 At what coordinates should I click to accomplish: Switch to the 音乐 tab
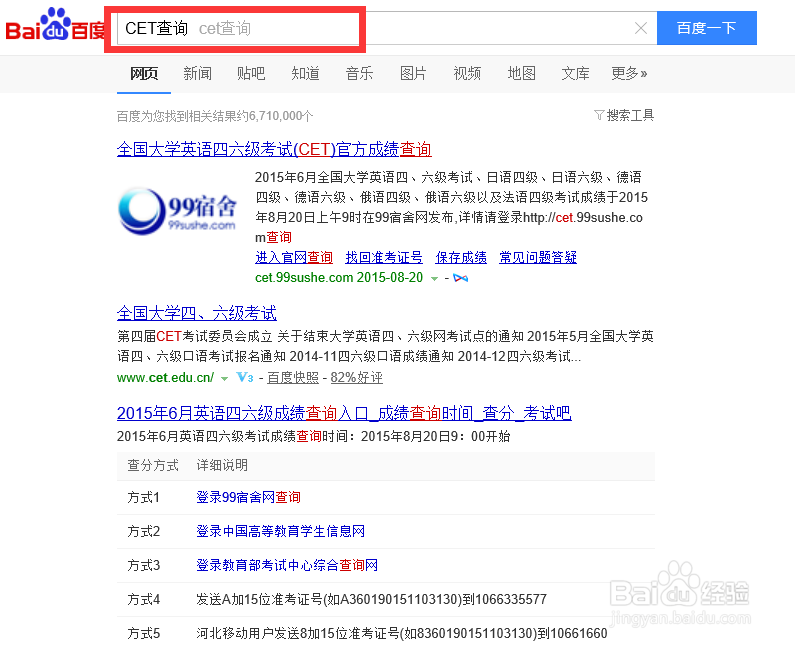359,74
